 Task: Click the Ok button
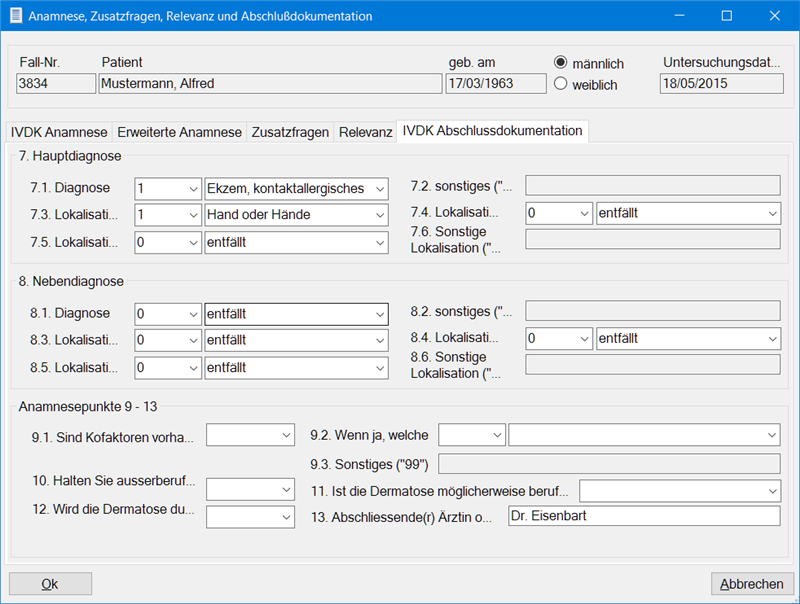pos(50,584)
